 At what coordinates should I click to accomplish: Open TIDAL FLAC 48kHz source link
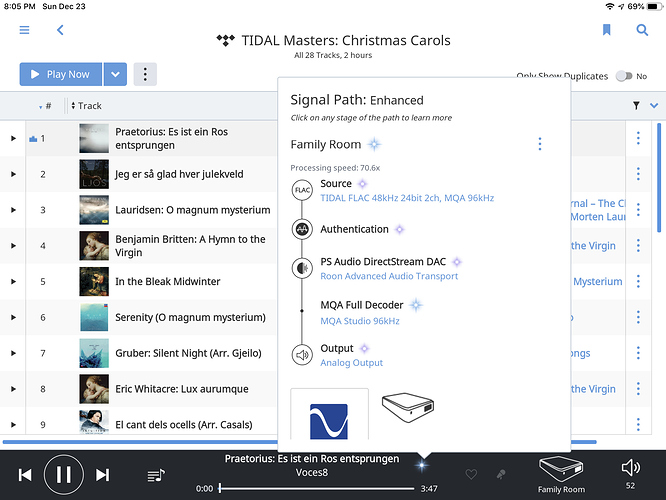tap(407, 198)
